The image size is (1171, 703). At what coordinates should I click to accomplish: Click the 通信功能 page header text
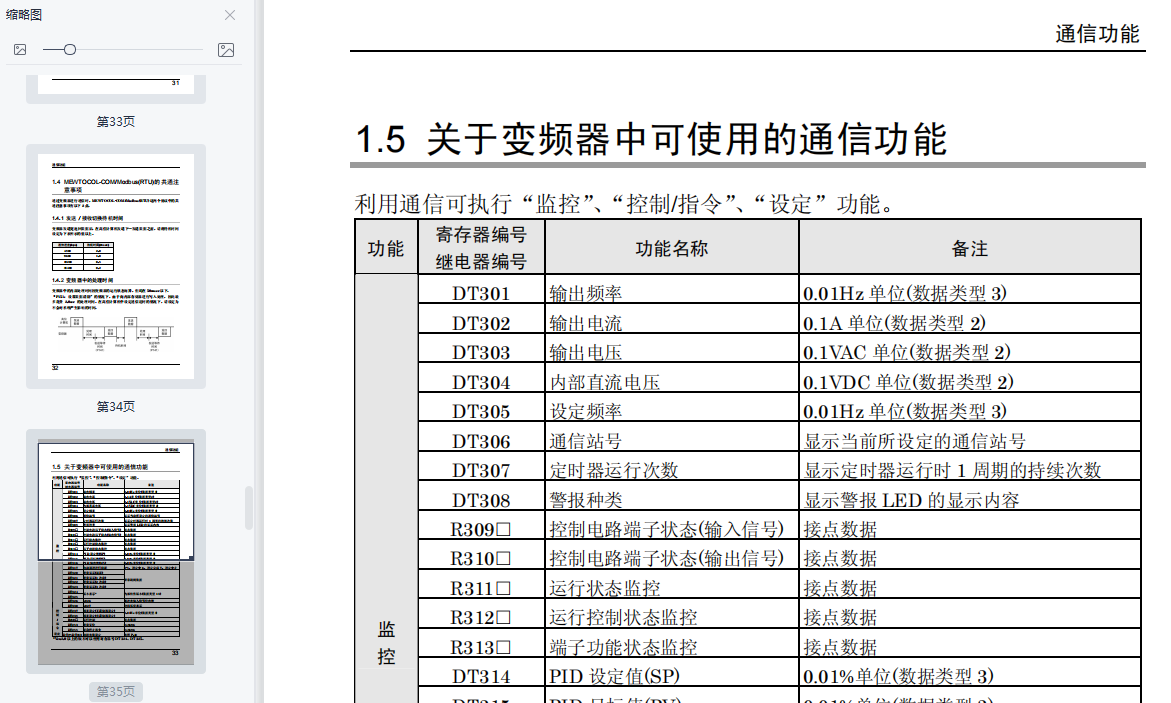pos(1097,34)
